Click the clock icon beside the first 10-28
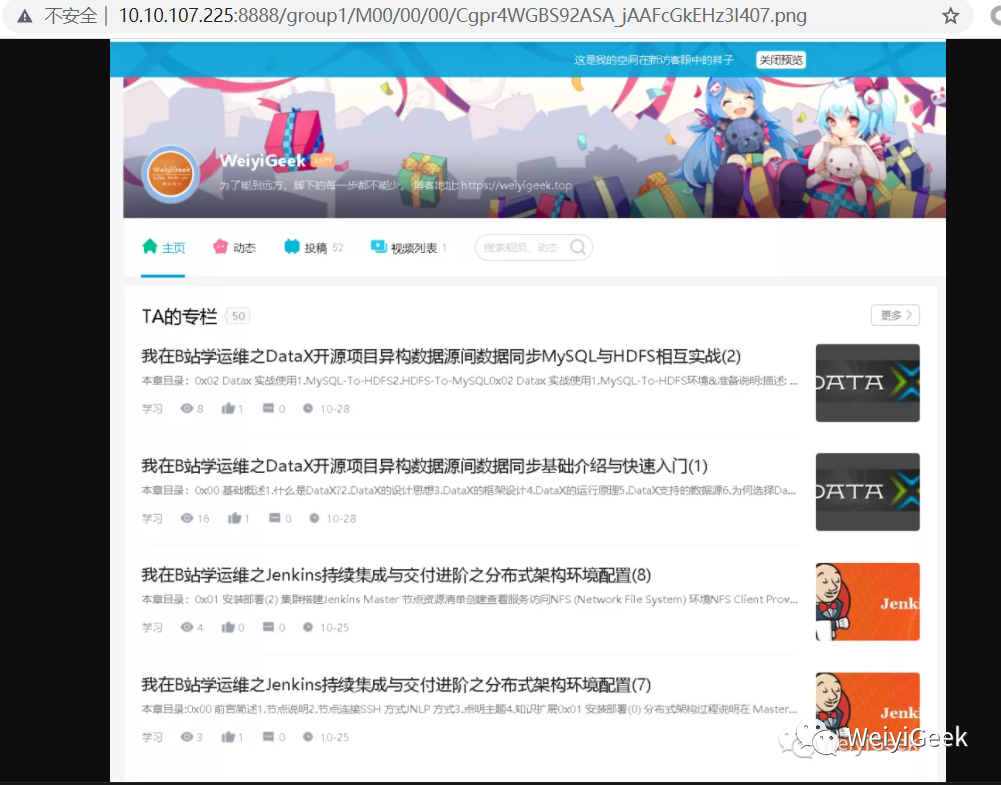Image resolution: width=1001 pixels, height=785 pixels. pos(308,408)
